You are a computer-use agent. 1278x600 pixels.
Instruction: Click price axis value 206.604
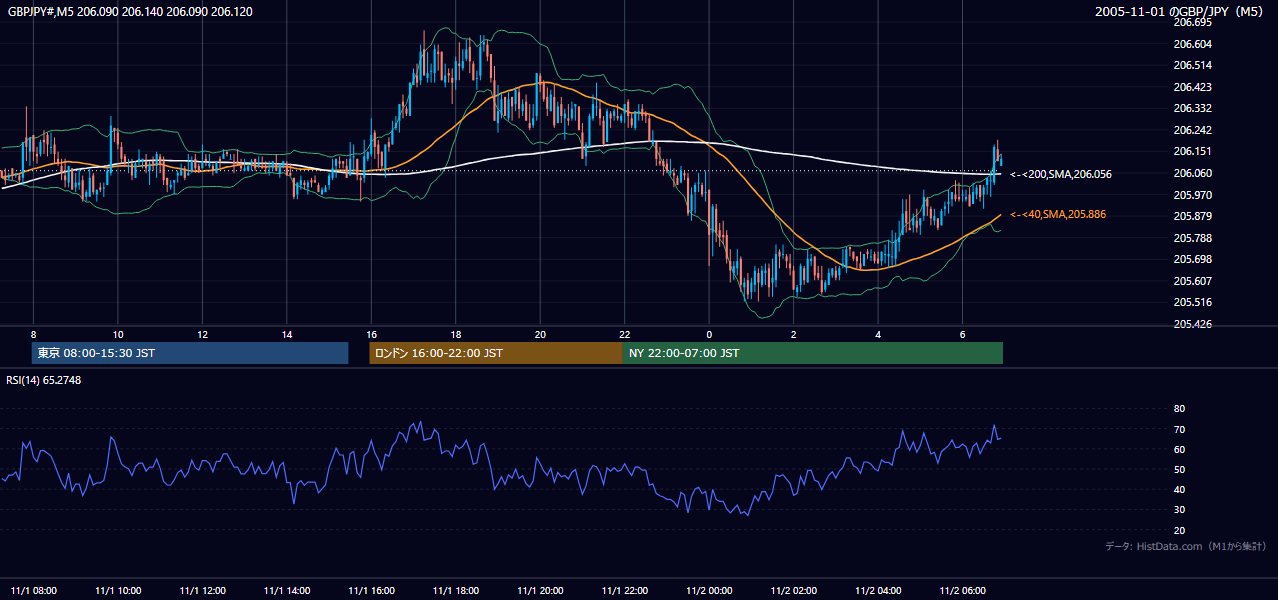[1192, 44]
